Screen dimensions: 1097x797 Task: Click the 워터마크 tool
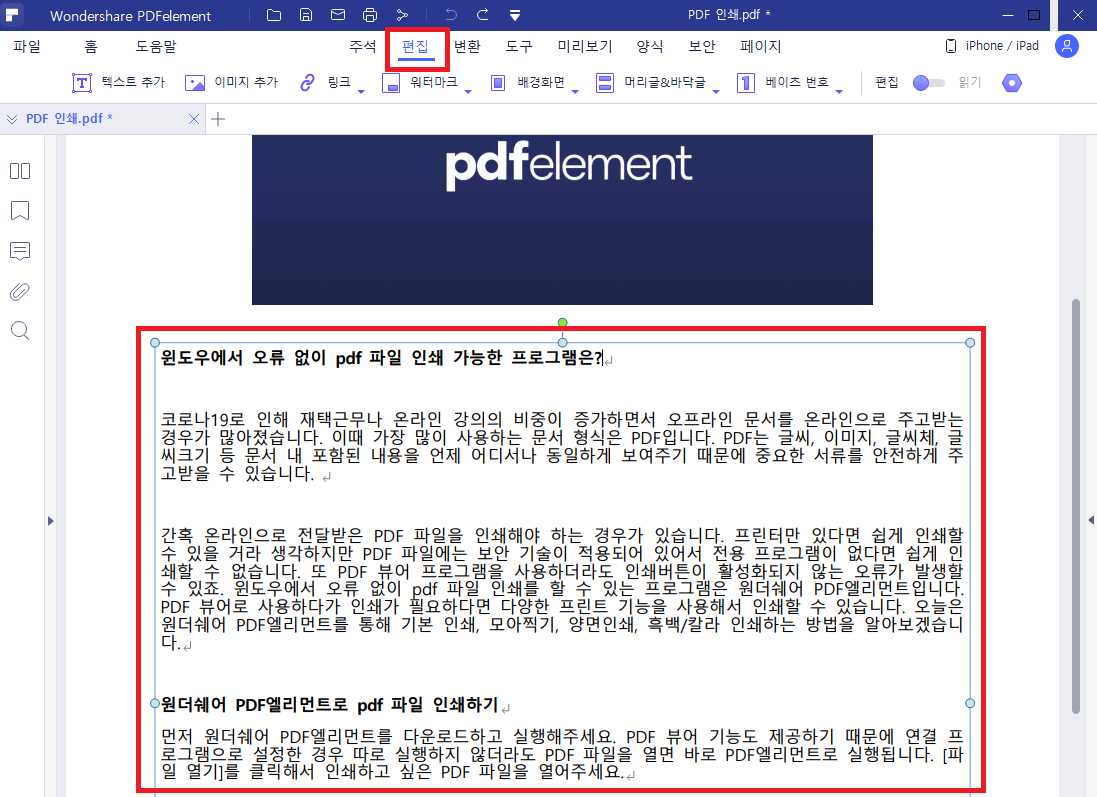pyautogui.click(x=419, y=83)
